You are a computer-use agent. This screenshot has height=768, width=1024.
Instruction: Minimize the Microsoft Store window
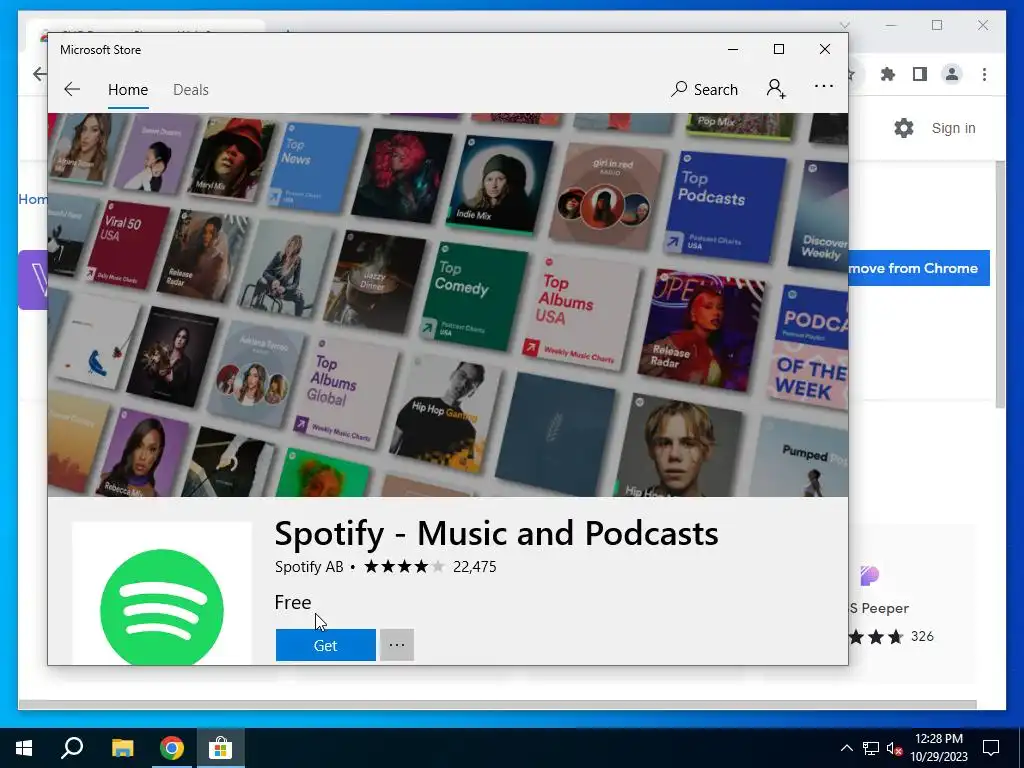pos(733,49)
